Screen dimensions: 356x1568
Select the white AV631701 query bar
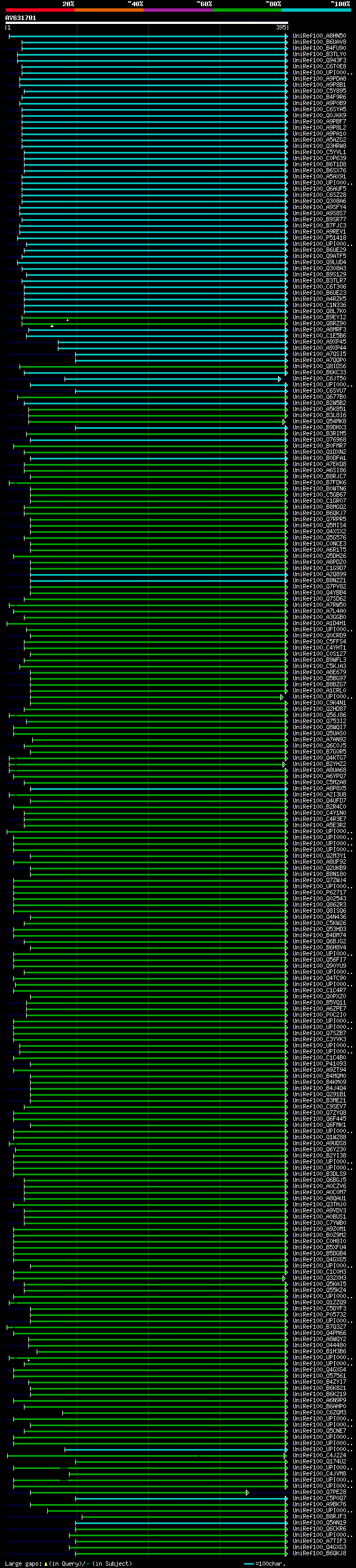pyautogui.click(x=147, y=22)
